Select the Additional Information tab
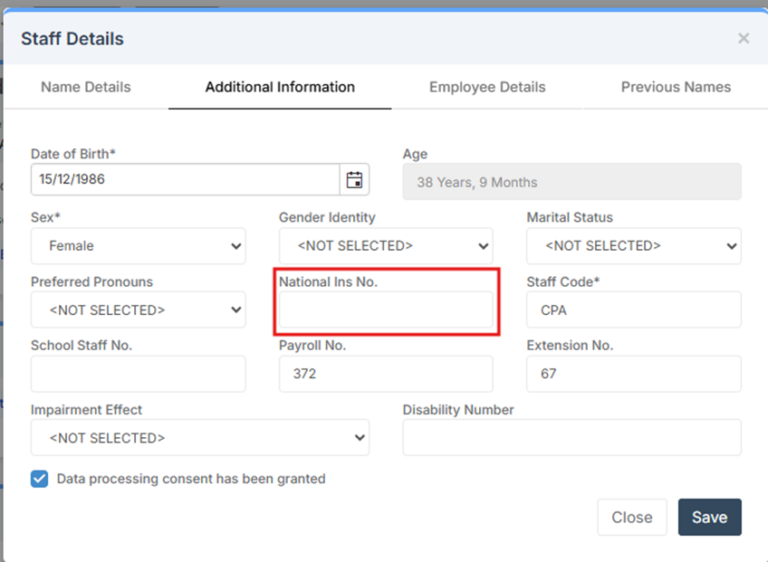 coord(280,87)
